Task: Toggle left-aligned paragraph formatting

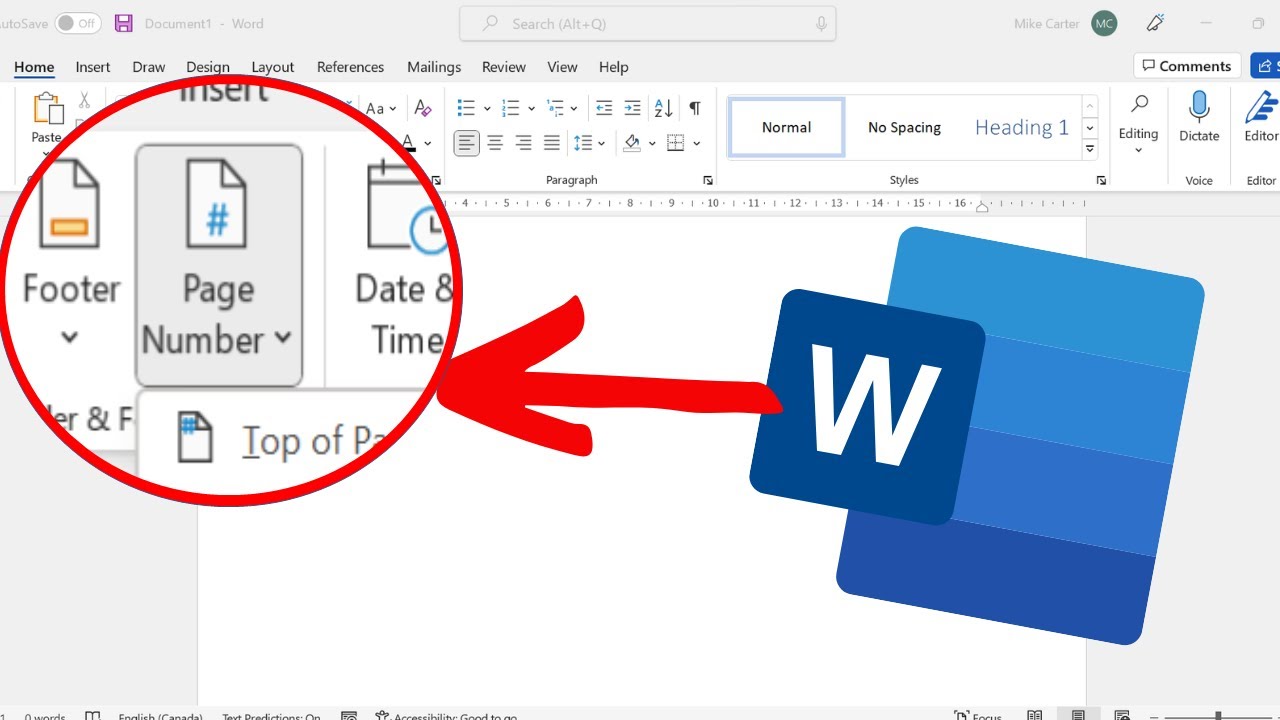Action: 466,142
